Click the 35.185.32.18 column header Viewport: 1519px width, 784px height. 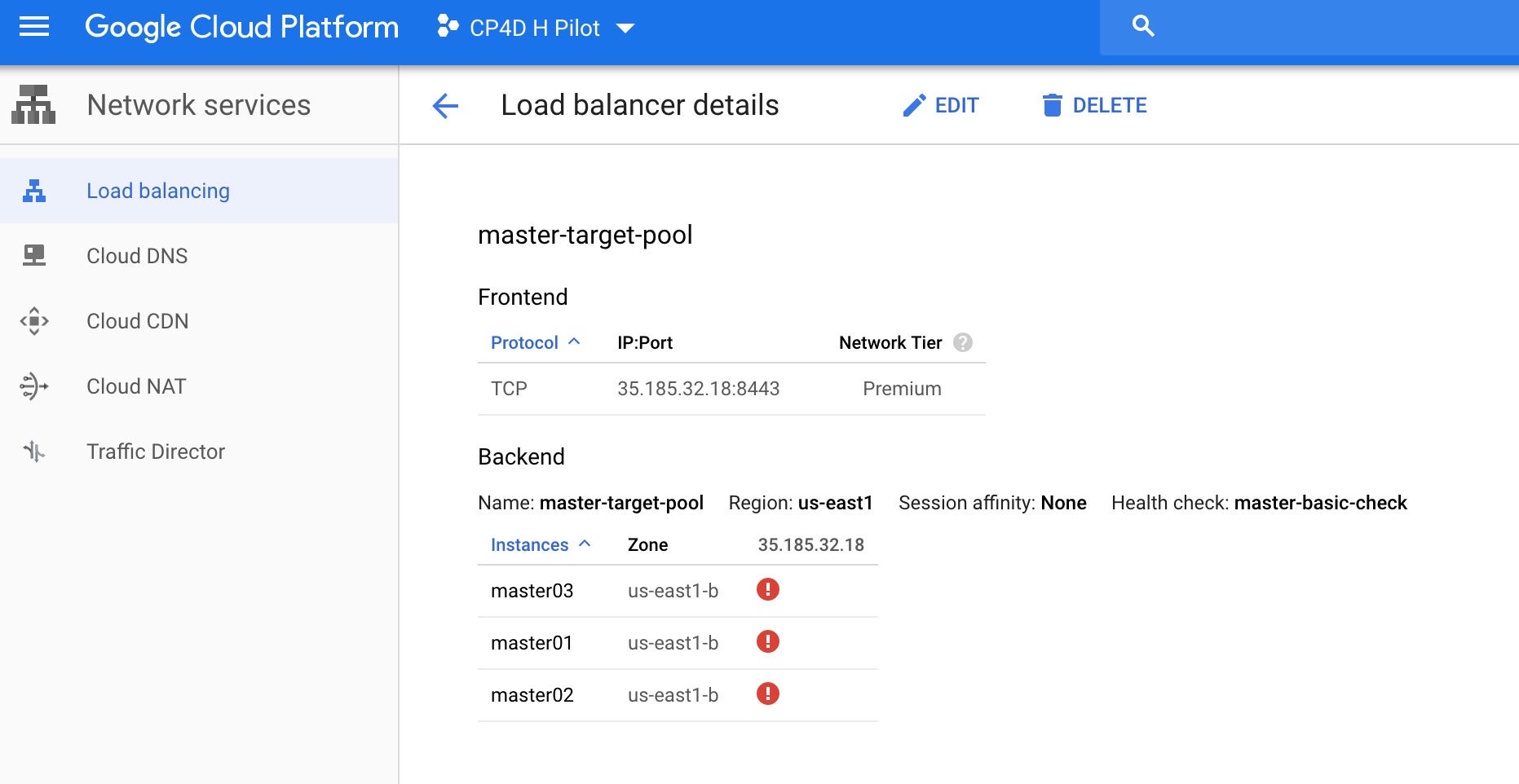(x=811, y=544)
